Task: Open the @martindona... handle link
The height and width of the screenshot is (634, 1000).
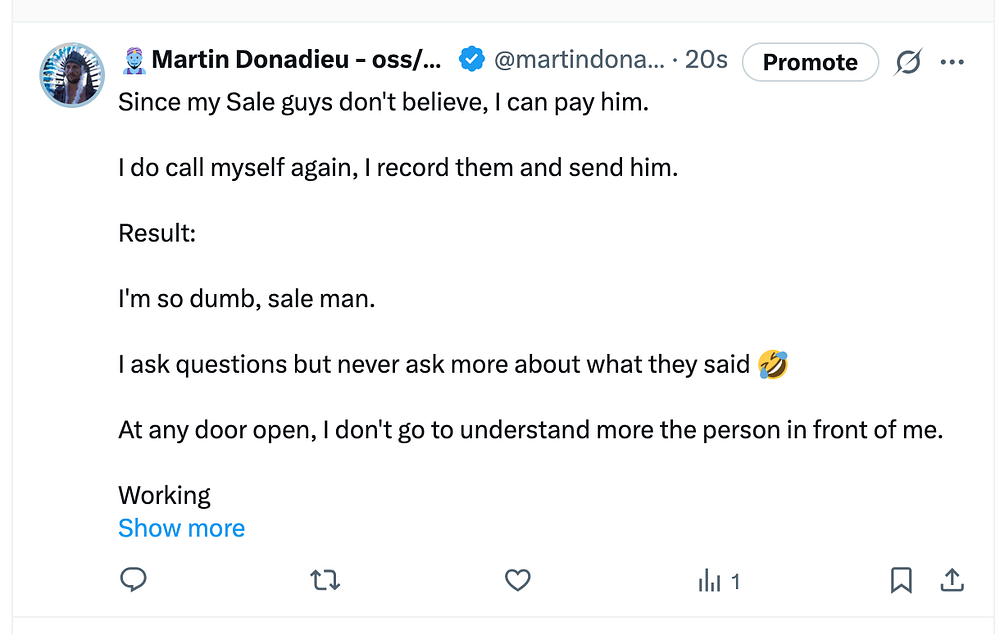Action: click(579, 61)
